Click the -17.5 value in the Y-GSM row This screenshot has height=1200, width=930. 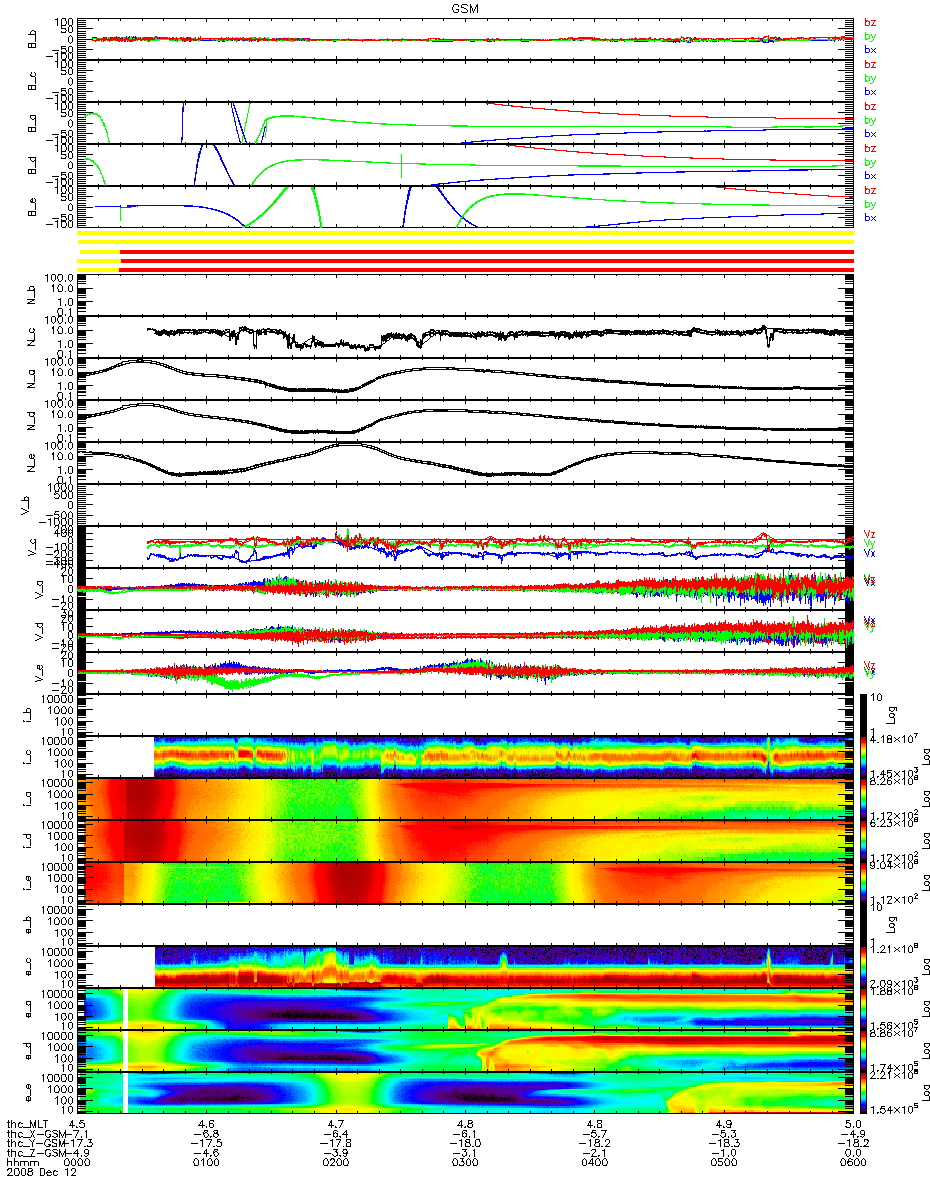[x=207, y=1144]
